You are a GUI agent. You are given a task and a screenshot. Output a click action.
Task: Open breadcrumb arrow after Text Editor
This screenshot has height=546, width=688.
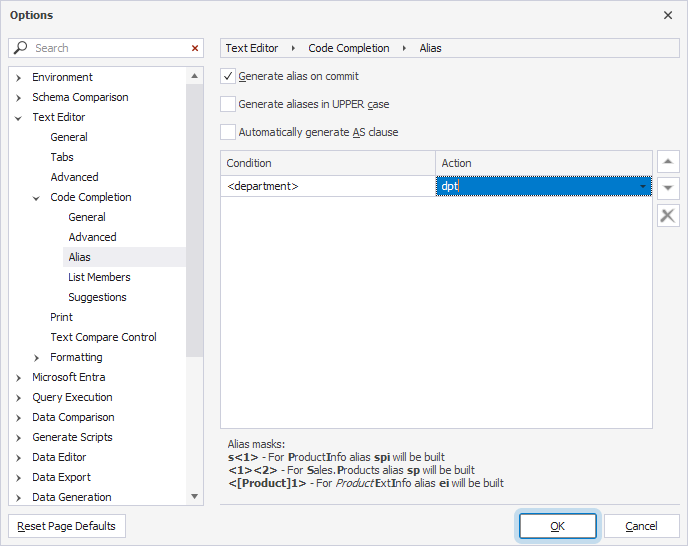293,48
